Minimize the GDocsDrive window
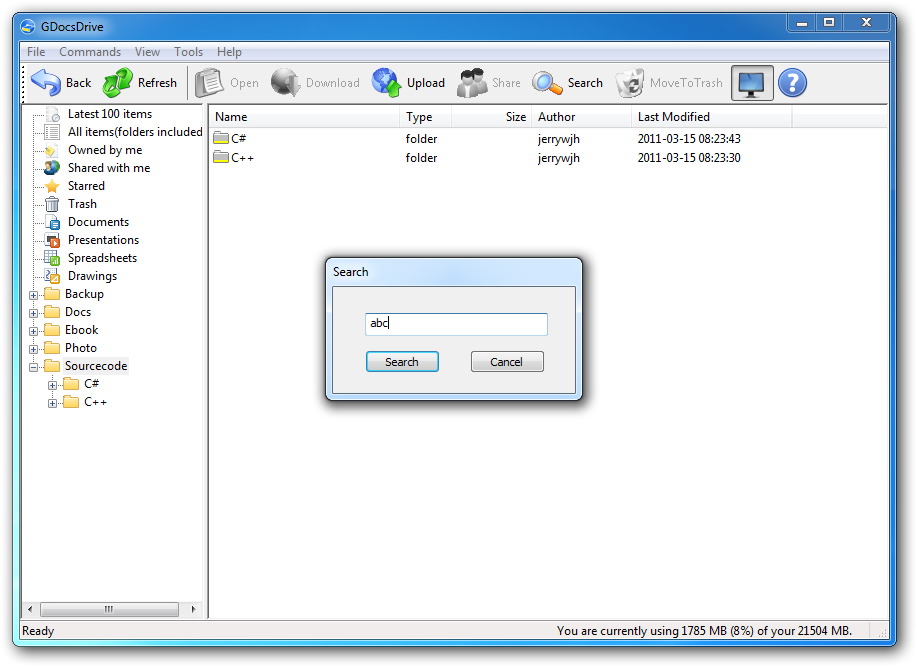This screenshot has height=667, width=917. (x=802, y=23)
